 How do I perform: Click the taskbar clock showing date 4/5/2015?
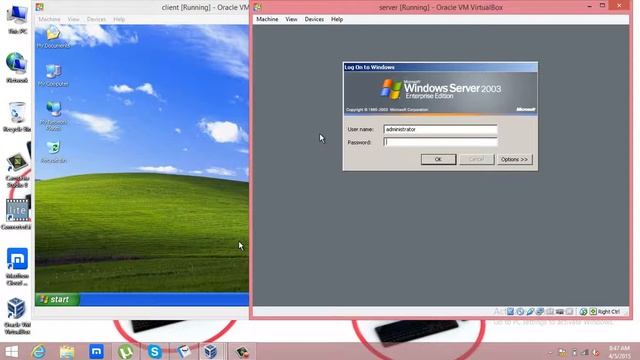[620, 352]
